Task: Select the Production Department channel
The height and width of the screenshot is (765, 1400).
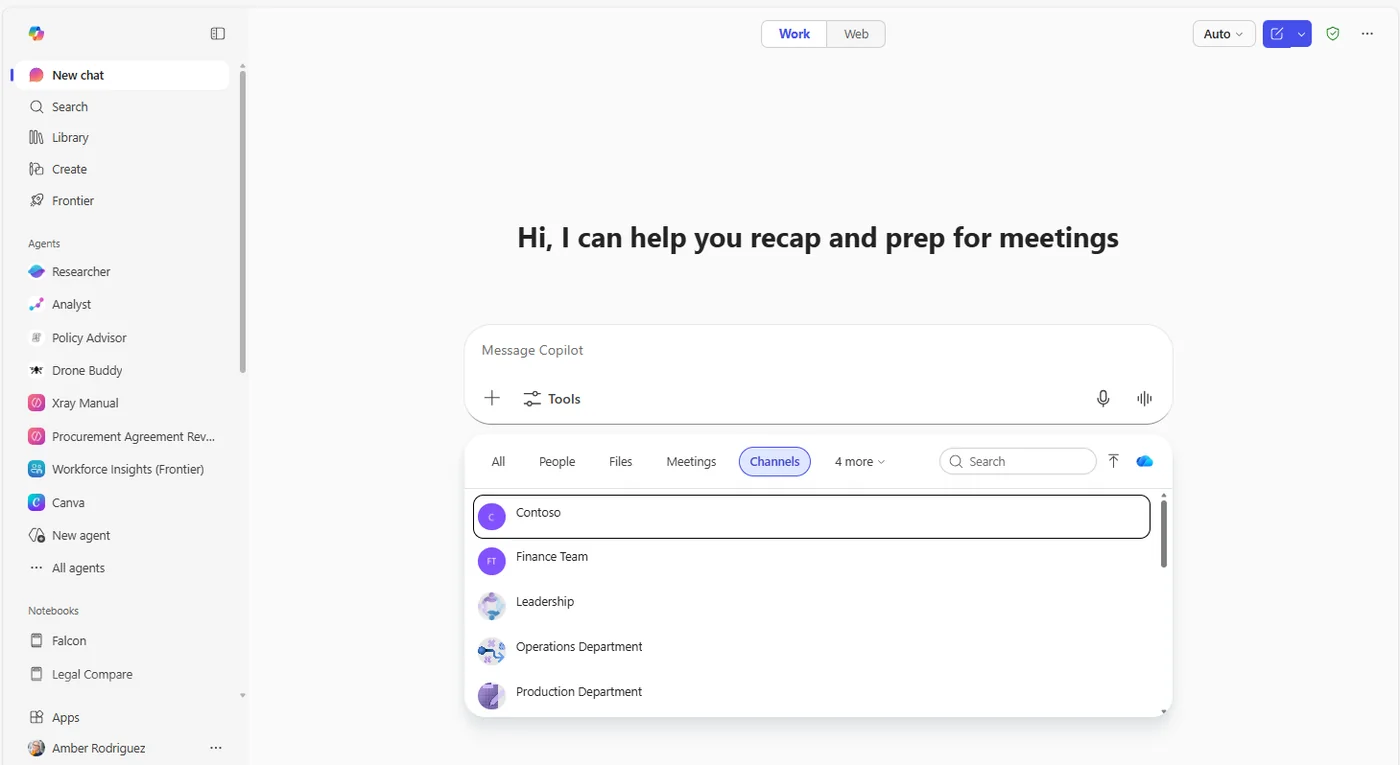Action: [x=811, y=695]
